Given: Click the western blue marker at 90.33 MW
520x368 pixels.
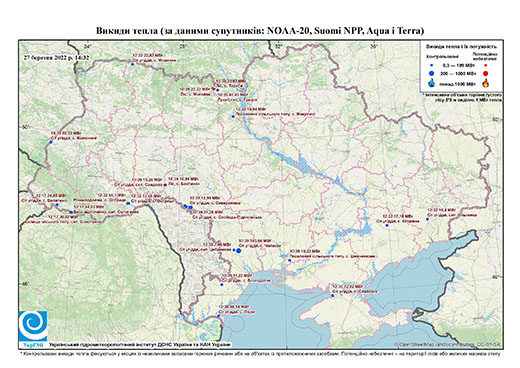Looking at the screenshot, I should pyautogui.click(x=51, y=142).
